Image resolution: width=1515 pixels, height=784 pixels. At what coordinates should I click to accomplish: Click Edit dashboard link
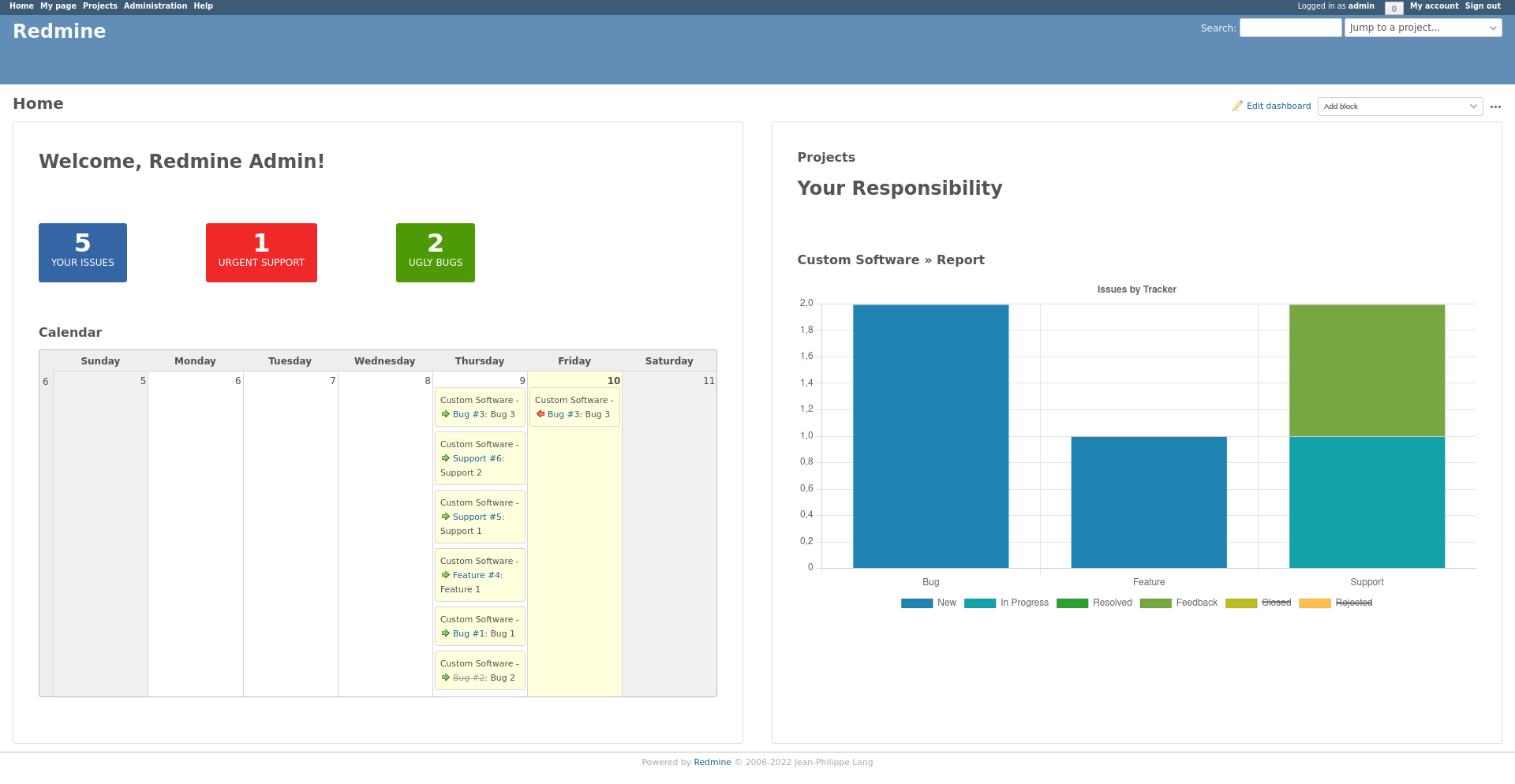pos(1278,106)
